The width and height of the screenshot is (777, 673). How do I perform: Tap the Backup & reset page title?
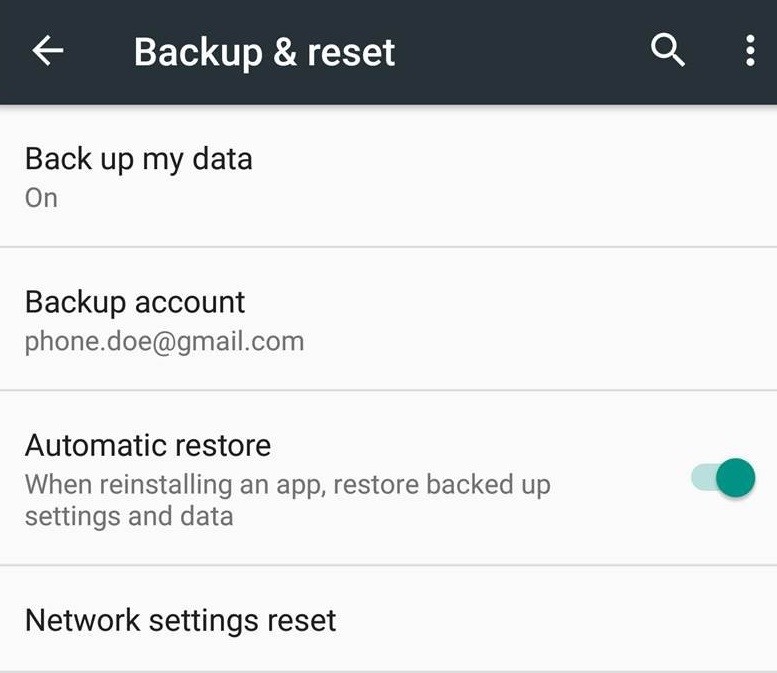tap(264, 52)
